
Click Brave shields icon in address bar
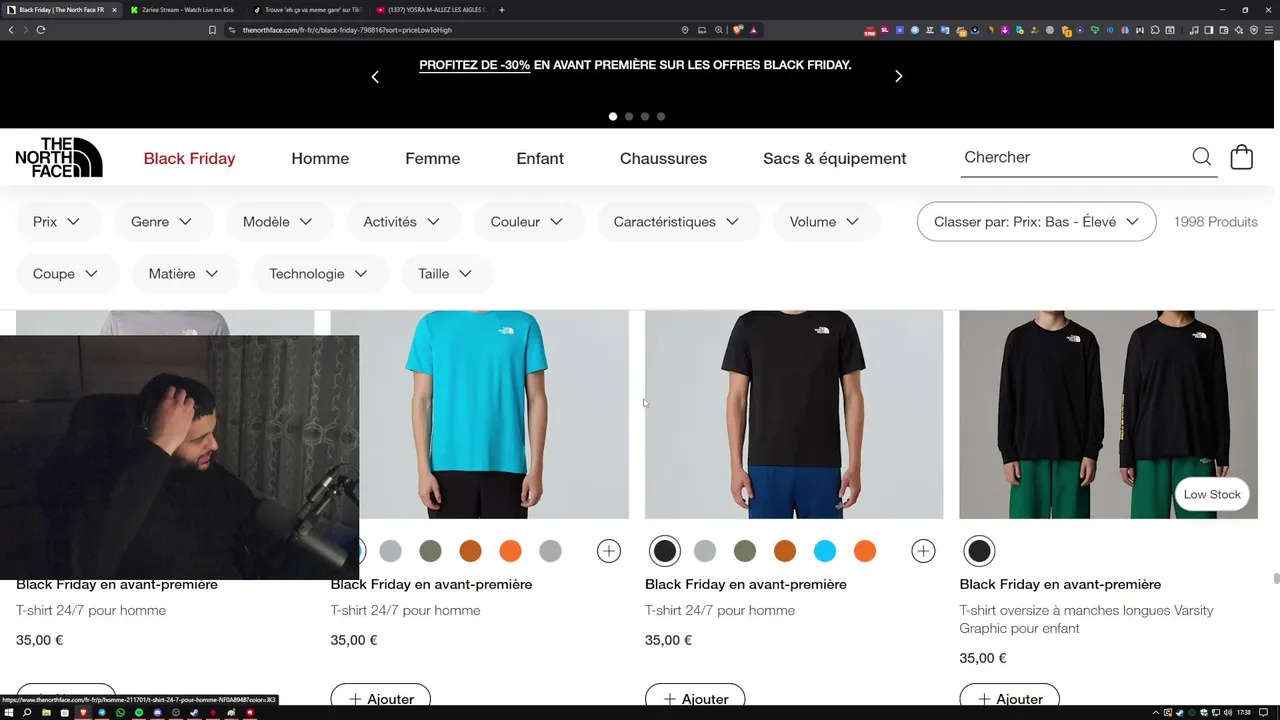[x=738, y=30]
